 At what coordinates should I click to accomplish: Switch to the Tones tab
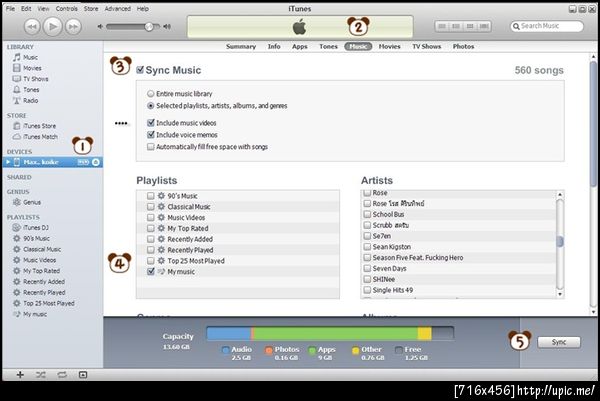tap(328, 46)
